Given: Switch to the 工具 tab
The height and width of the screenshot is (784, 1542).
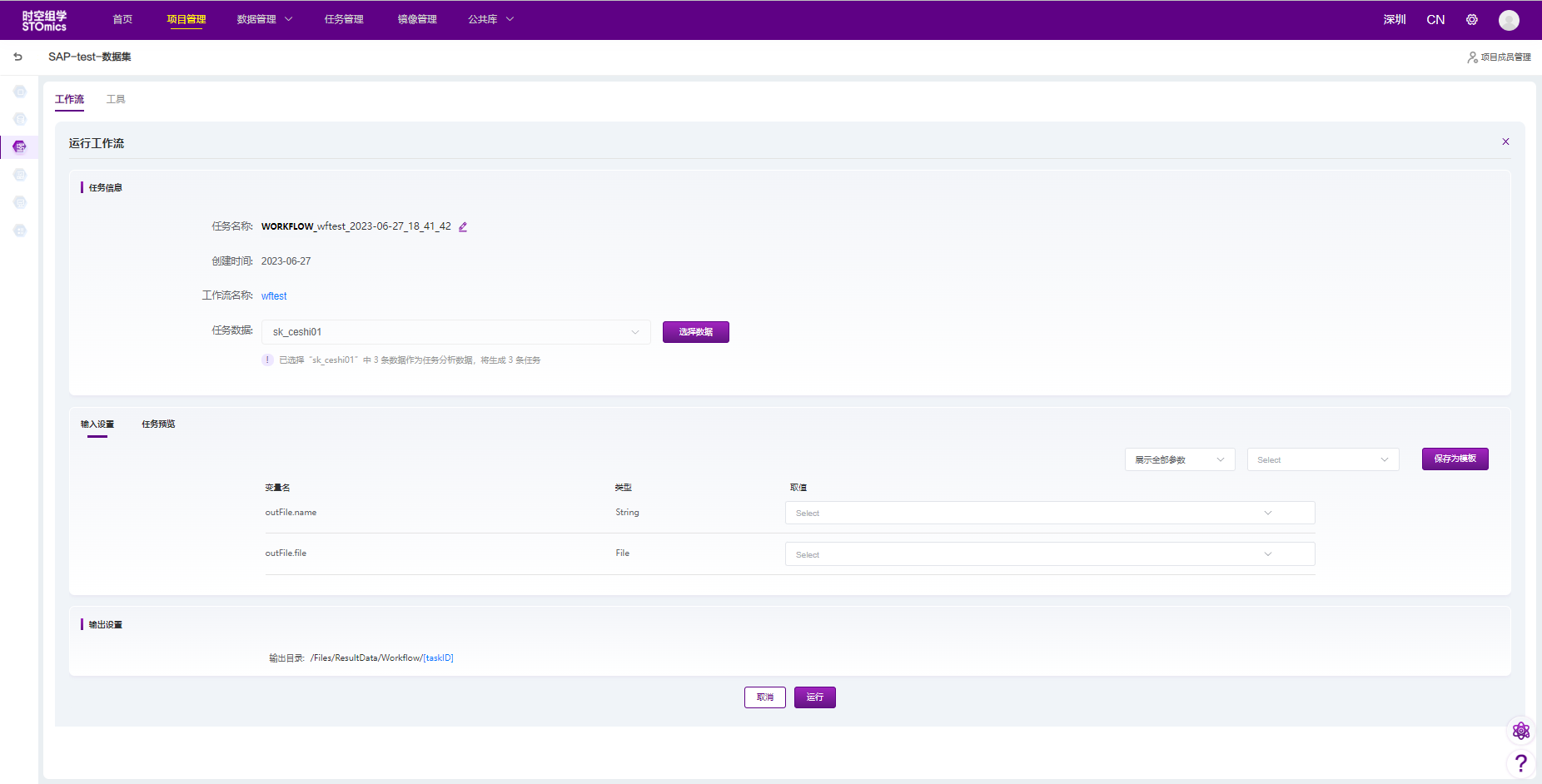Looking at the screenshot, I should [116, 99].
